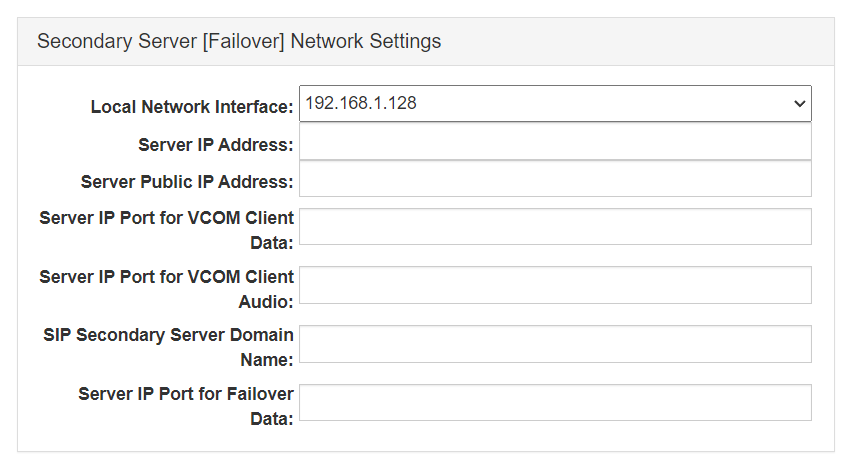Select the VCOM Client Data port field
The image size is (848, 462).
click(x=555, y=227)
